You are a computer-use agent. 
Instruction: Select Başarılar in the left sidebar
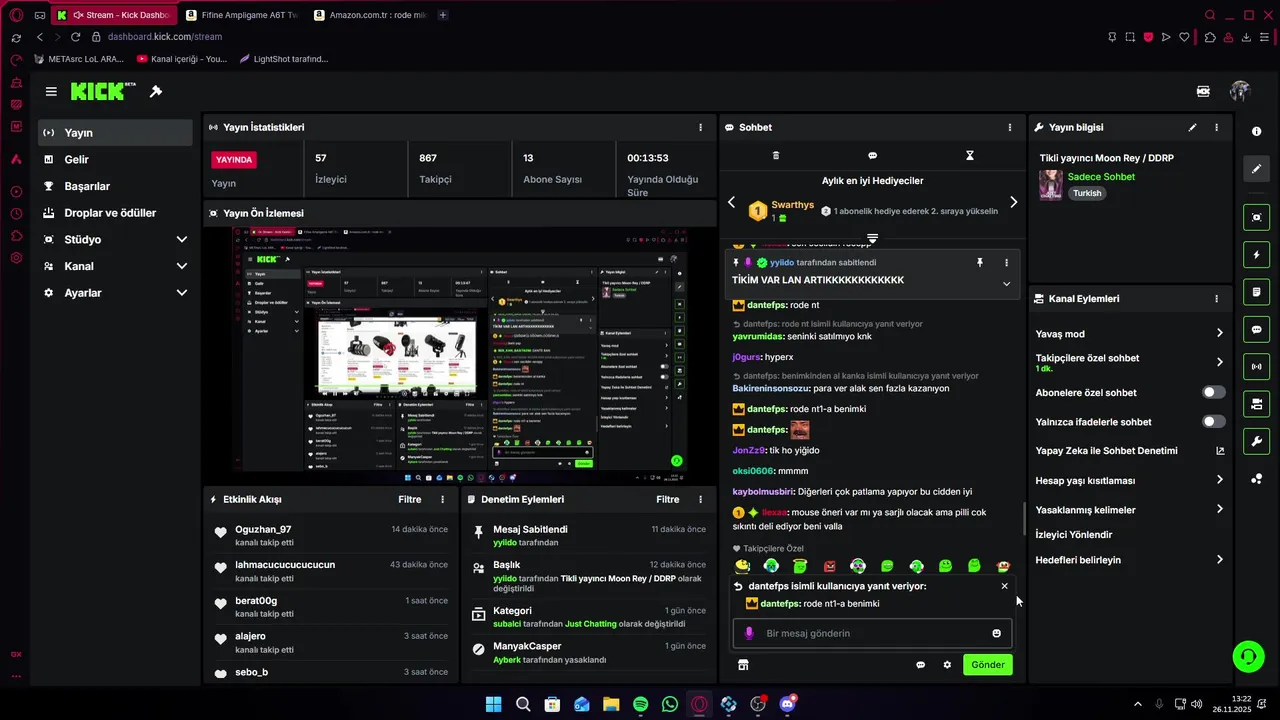(115, 186)
